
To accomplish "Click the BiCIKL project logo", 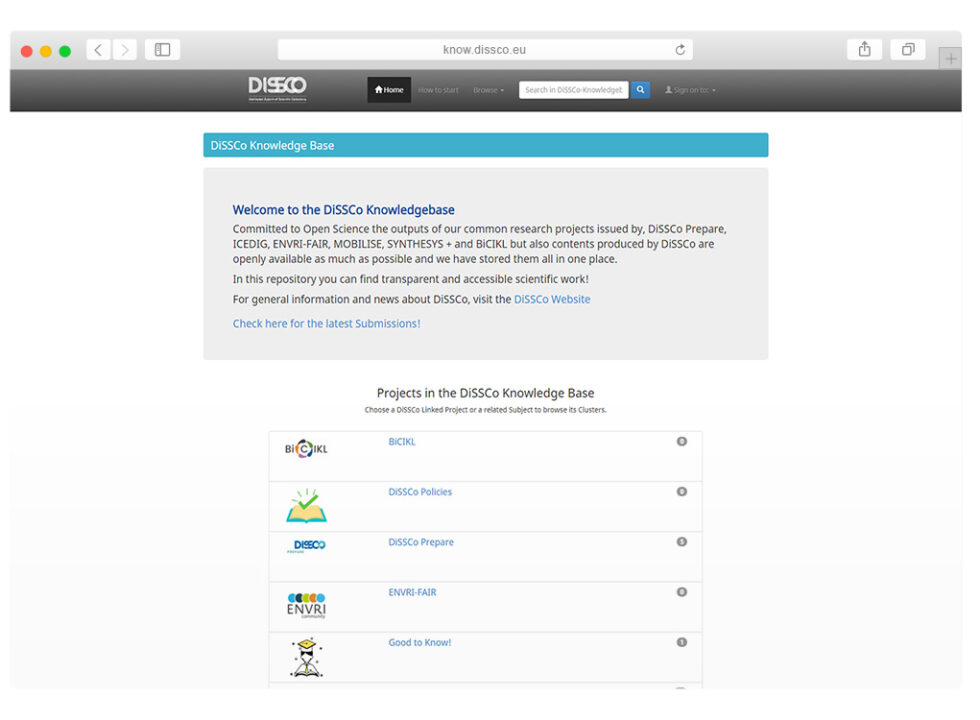I will (x=304, y=447).
